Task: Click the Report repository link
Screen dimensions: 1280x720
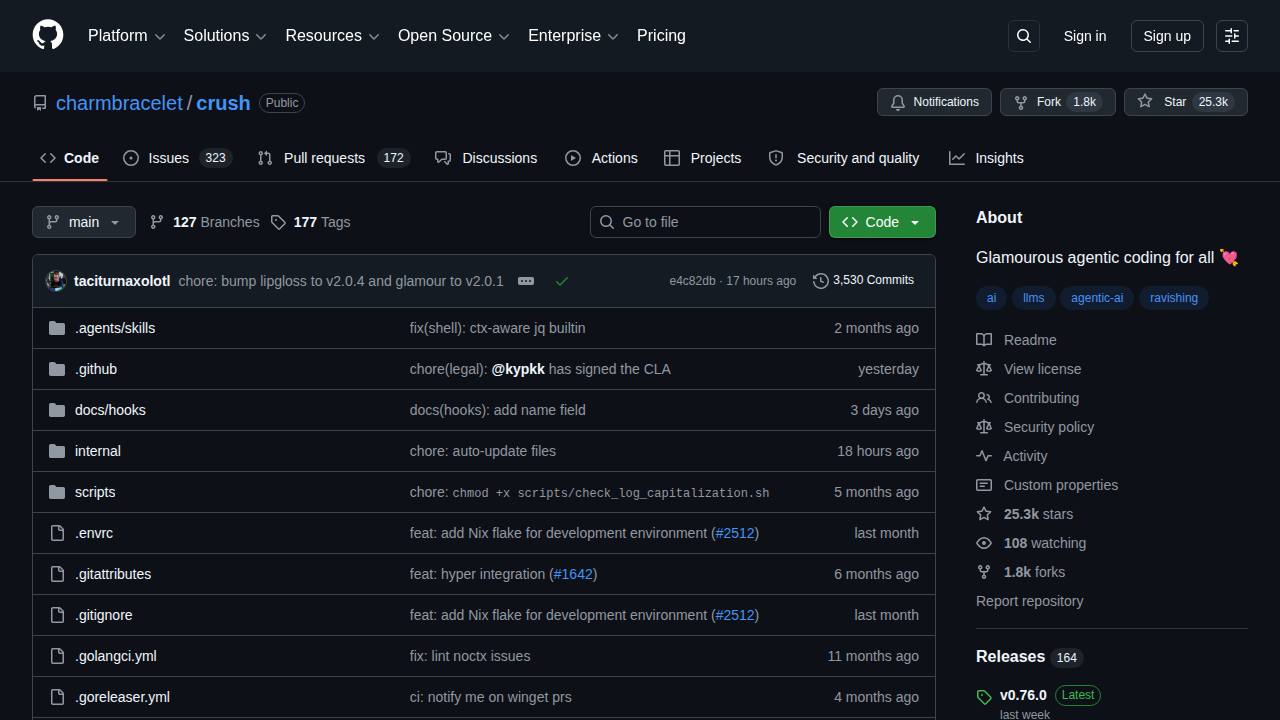Action: click(1029, 601)
